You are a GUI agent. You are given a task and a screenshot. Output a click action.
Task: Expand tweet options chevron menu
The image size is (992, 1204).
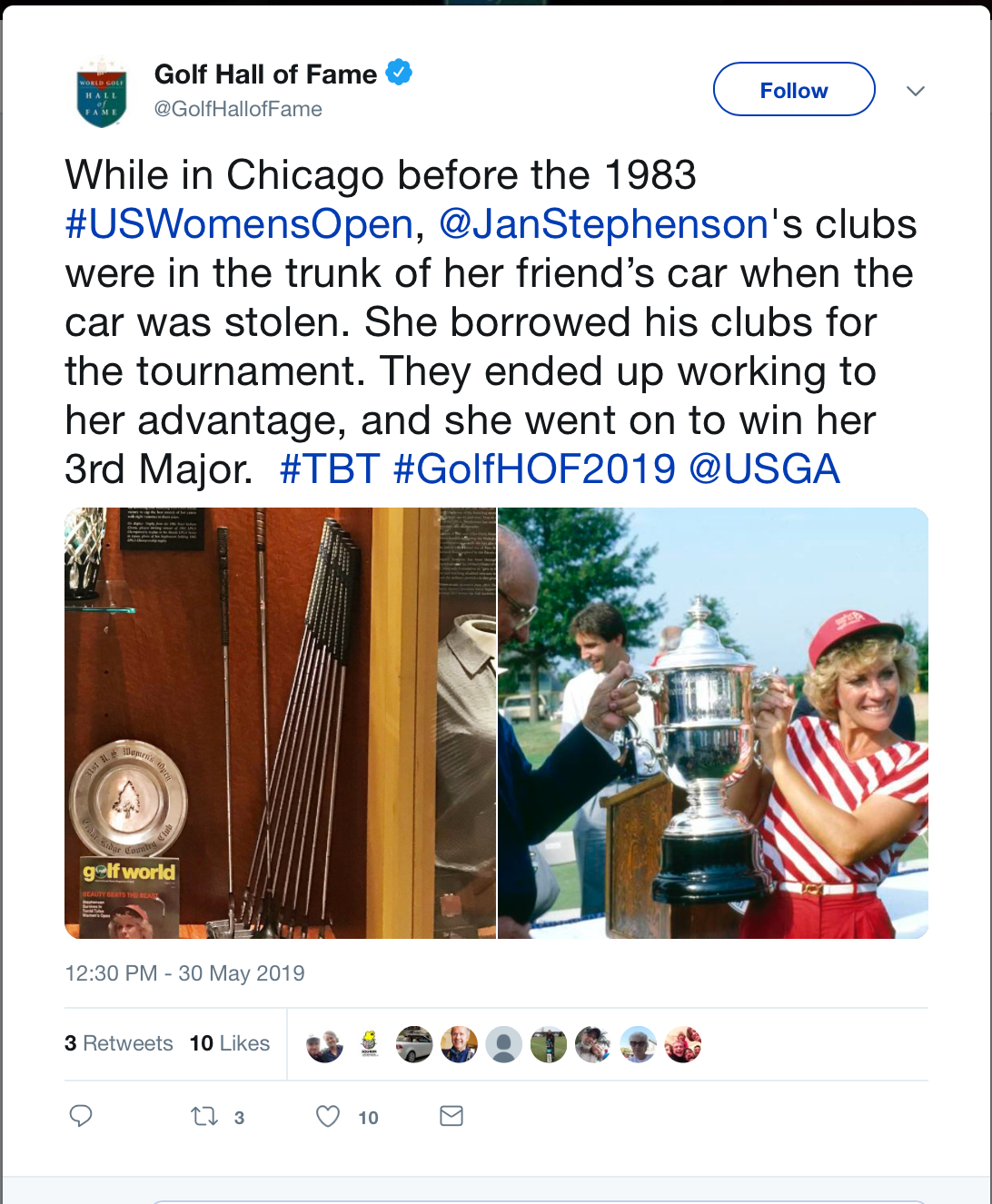(916, 91)
